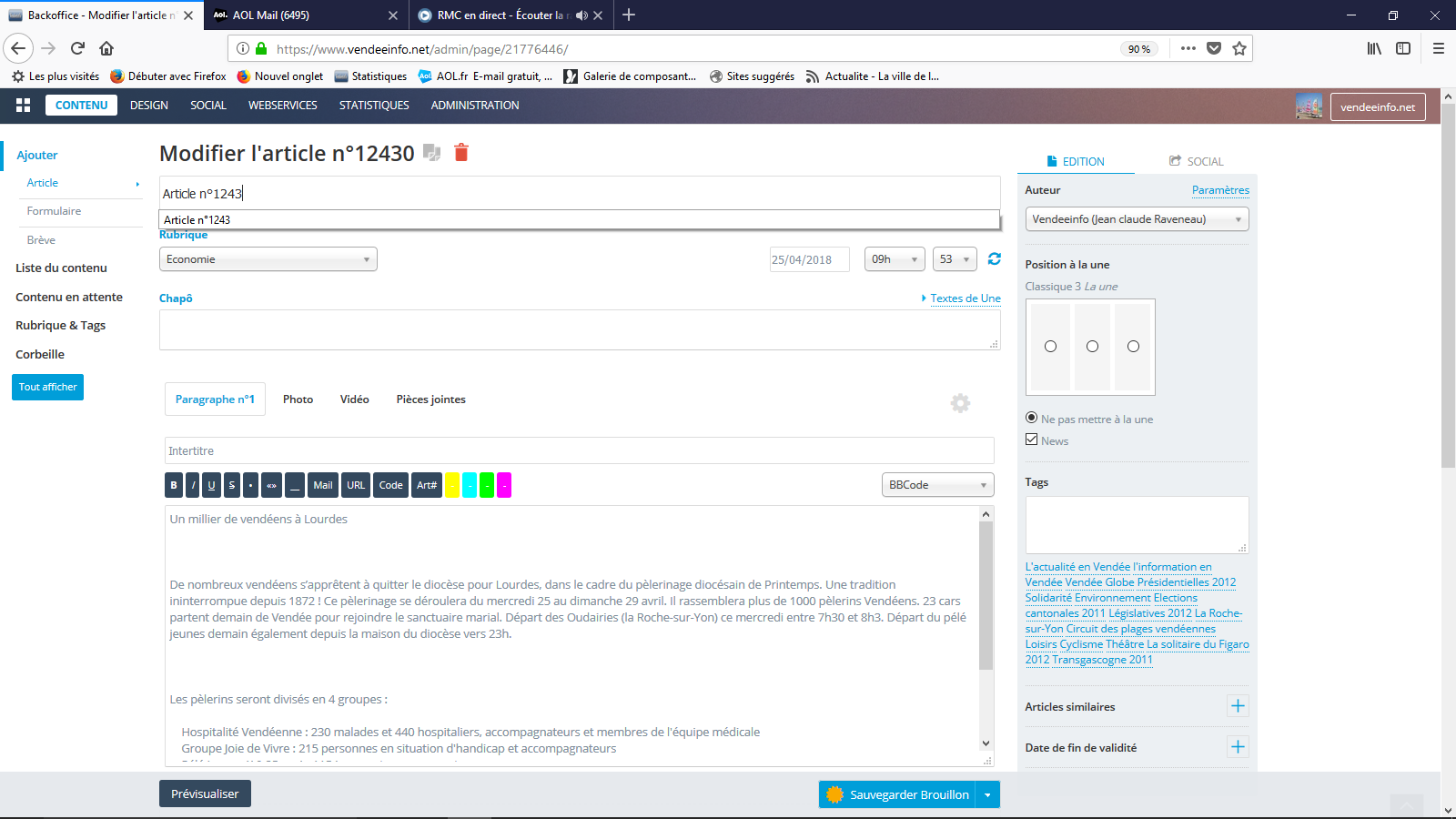This screenshot has height=819, width=1456.
Task: Click the duplicate article icon beside the title
Action: click(x=432, y=154)
